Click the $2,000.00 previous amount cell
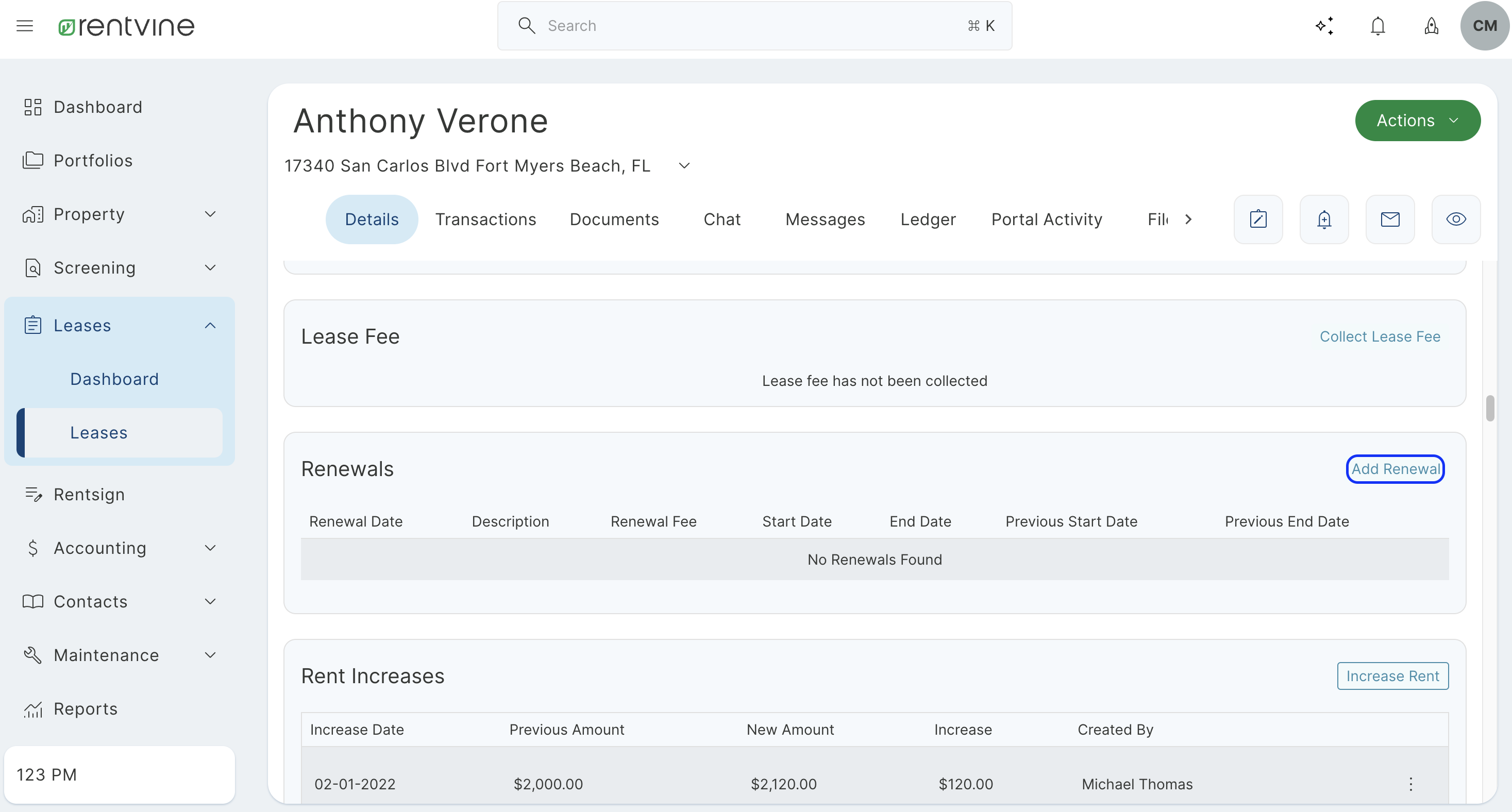1512x812 pixels. pyautogui.click(x=548, y=784)
